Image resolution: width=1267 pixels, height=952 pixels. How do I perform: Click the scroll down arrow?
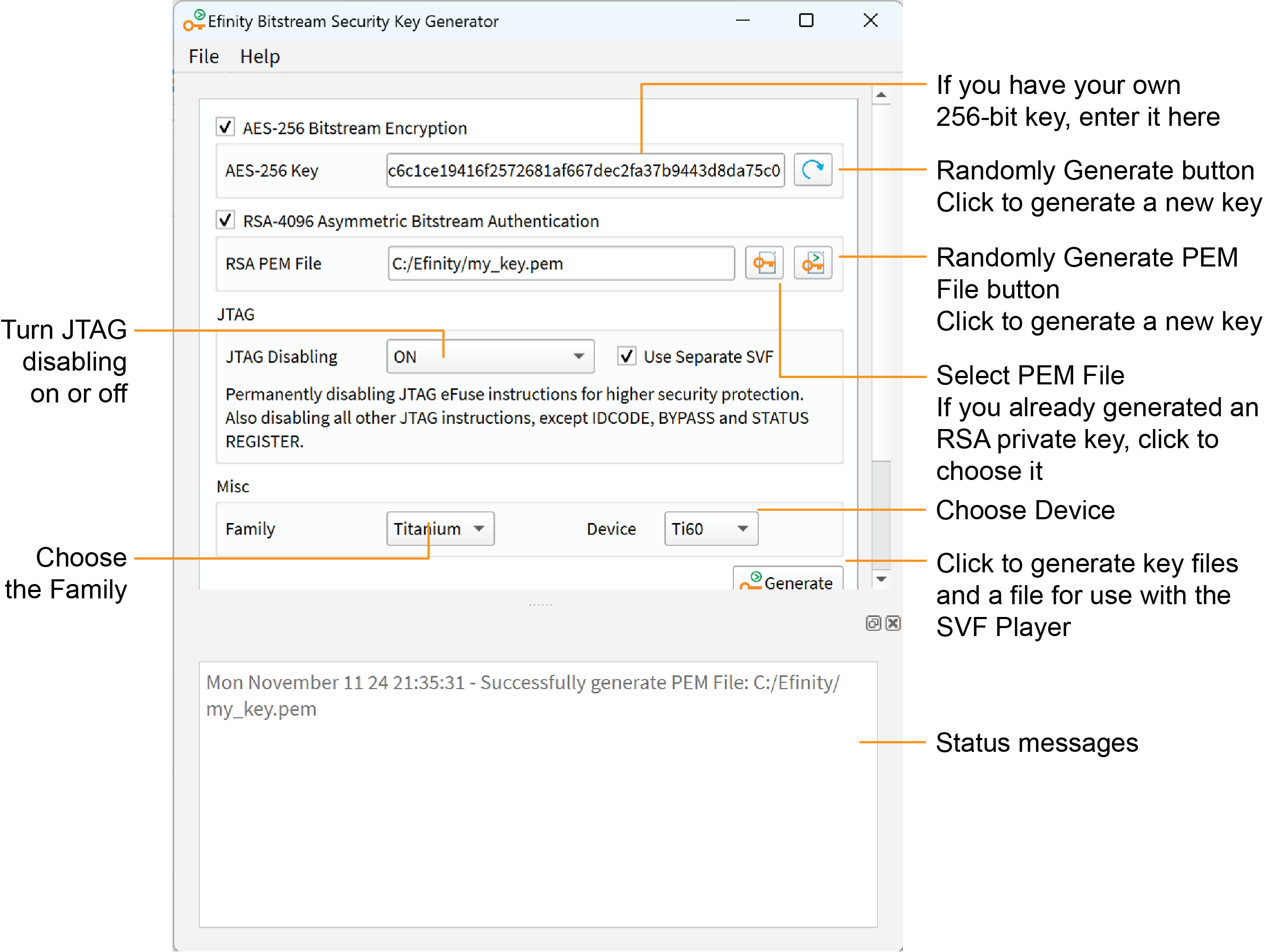click(881, 579)
